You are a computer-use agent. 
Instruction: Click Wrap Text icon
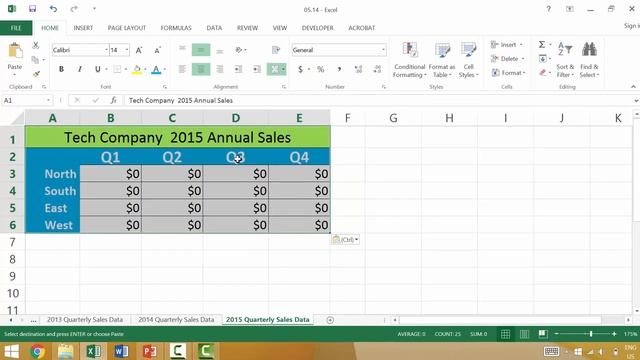[276, 50]
